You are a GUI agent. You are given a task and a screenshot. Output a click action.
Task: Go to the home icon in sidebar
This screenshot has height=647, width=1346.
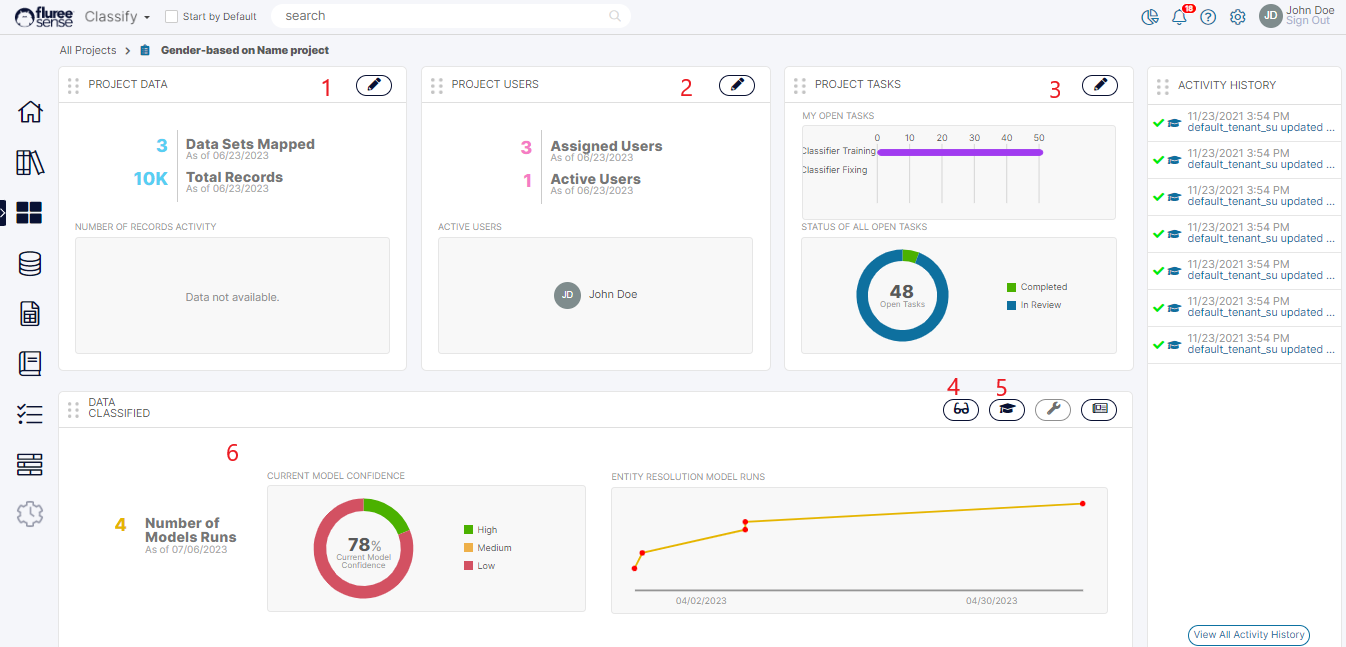tap(30, 112)
